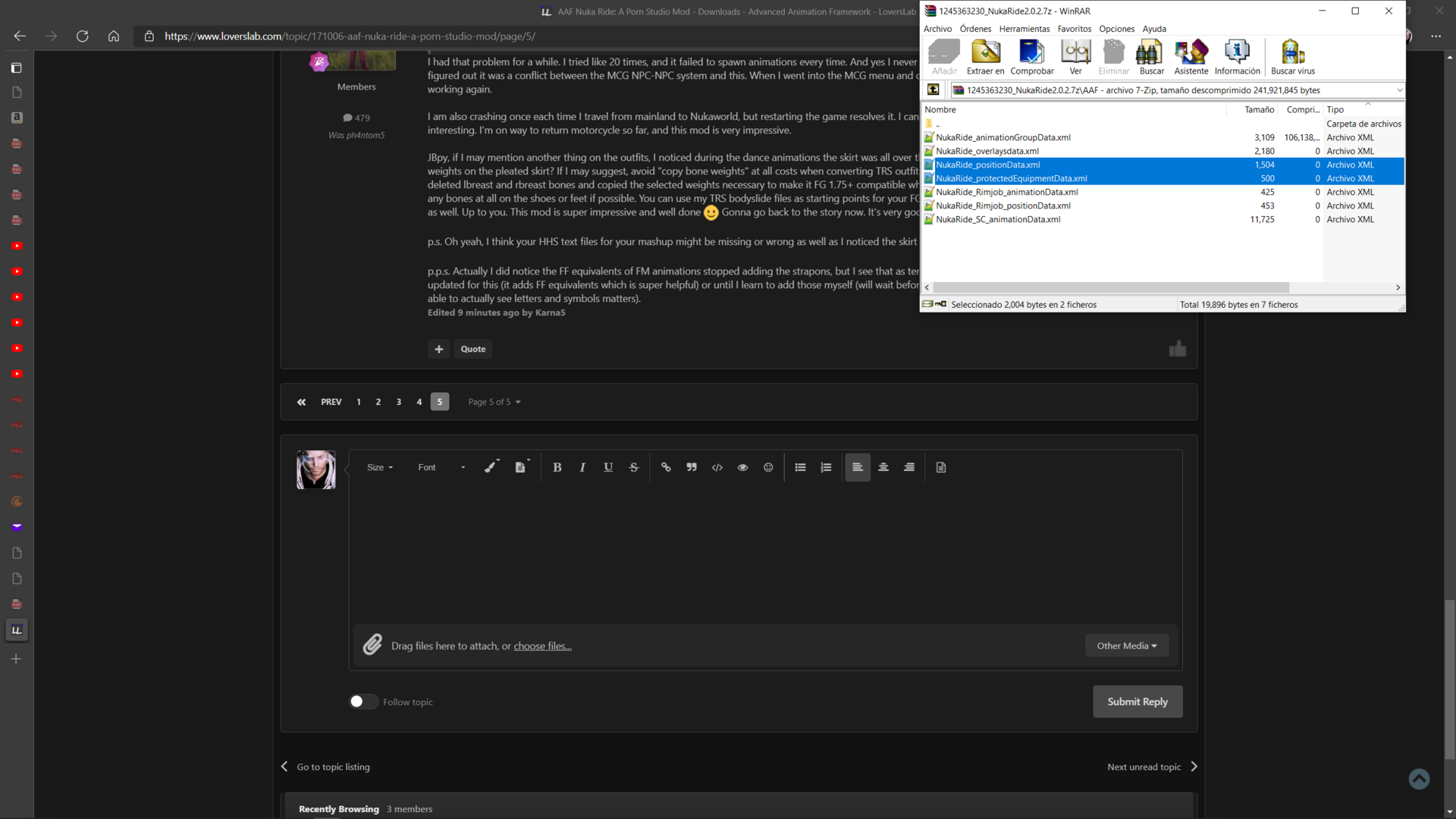Open WinRAR Órdenes menu

975,29
